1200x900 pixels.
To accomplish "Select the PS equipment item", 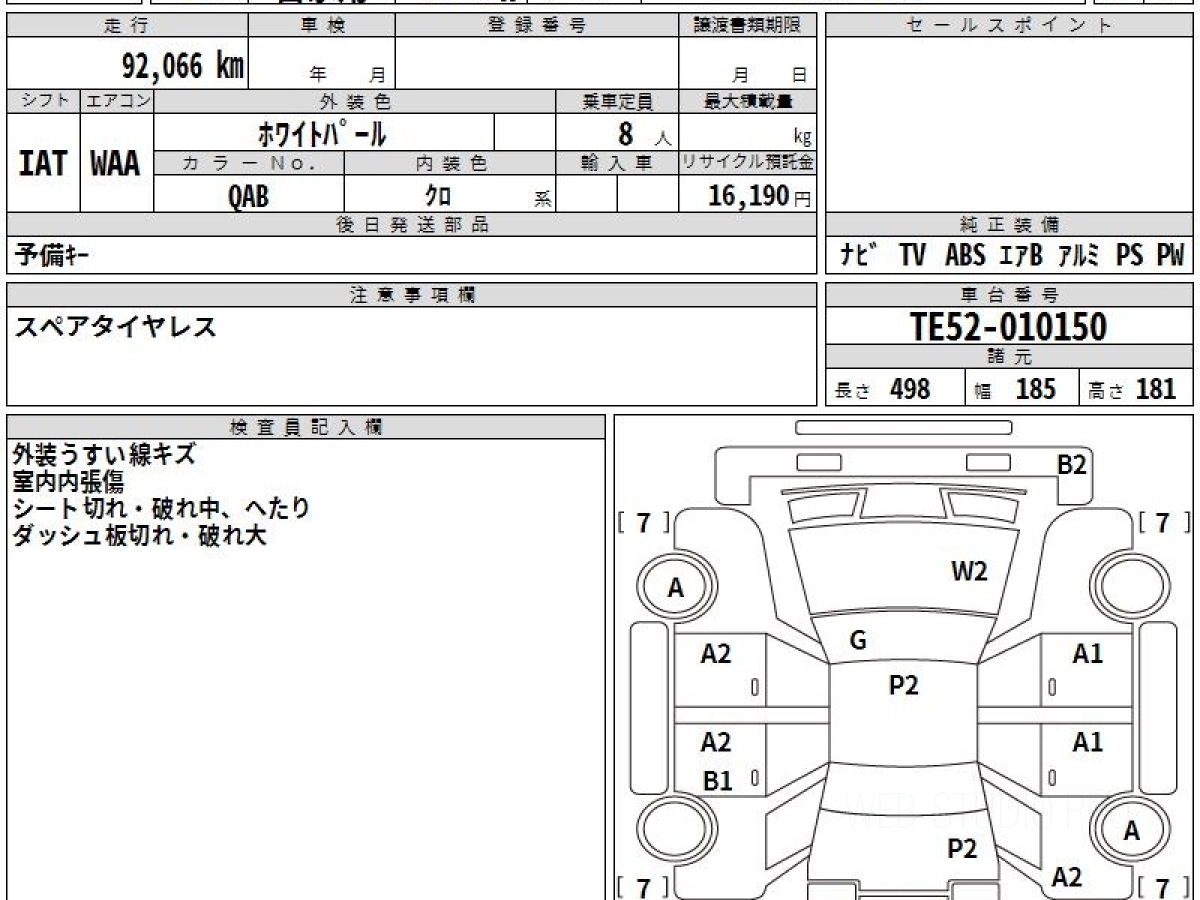I will pyautogui.click(x=1130, y=256).
